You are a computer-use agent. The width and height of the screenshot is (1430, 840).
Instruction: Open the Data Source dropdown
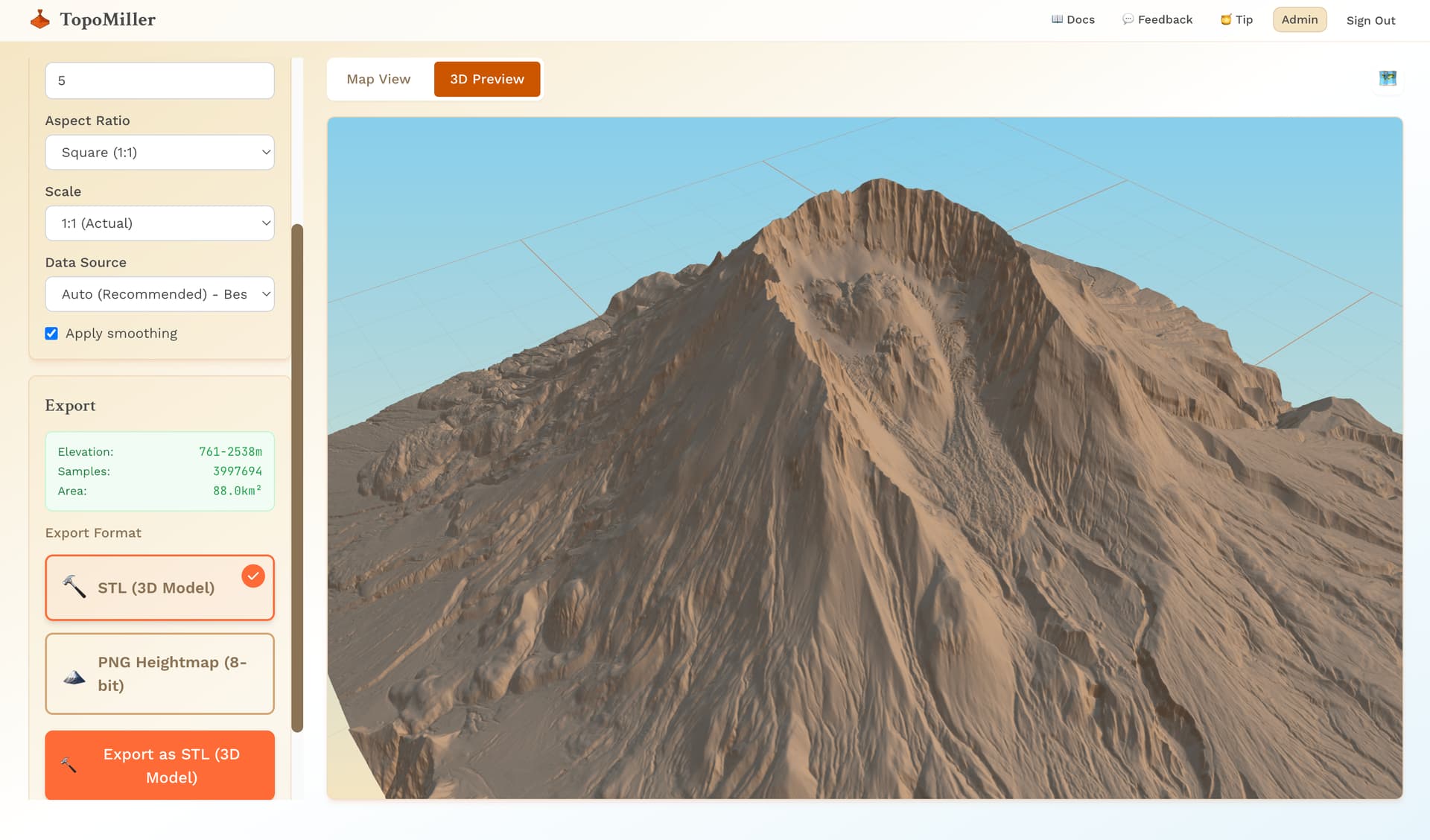159,294
